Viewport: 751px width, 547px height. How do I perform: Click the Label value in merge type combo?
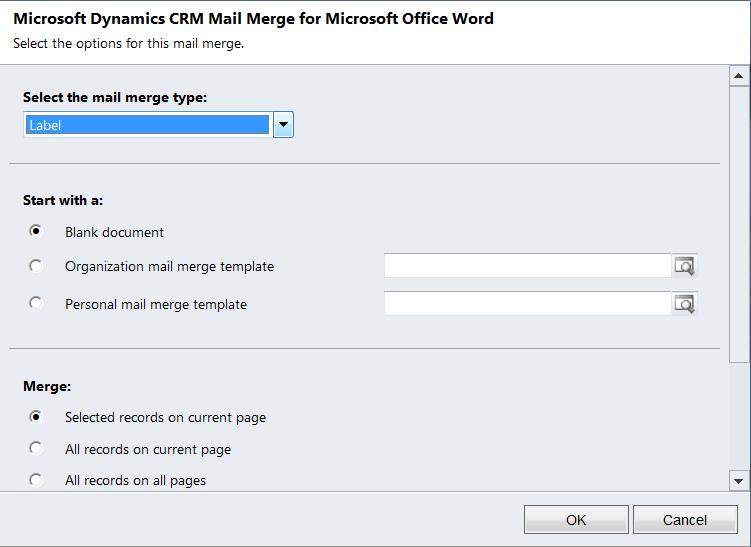pos(147,125)
